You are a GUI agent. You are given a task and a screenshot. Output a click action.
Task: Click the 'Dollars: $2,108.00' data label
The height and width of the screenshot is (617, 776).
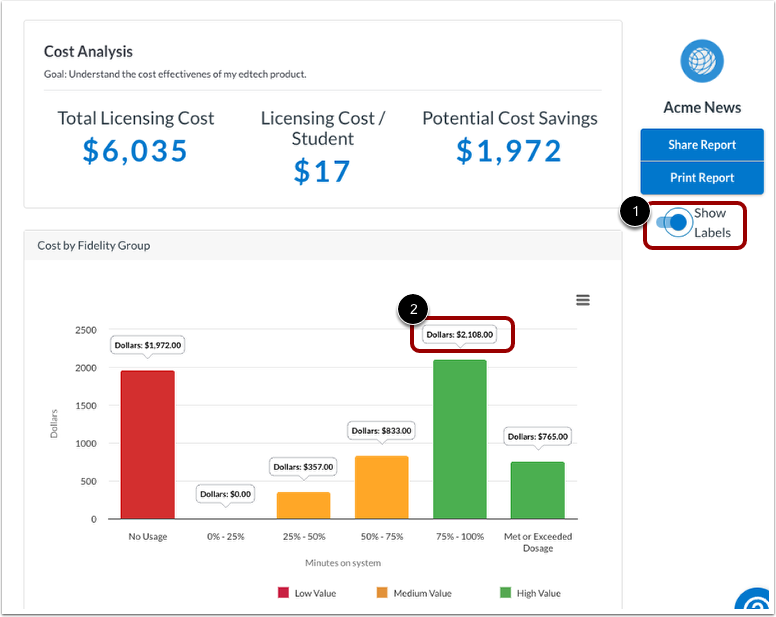coord(460,334)
